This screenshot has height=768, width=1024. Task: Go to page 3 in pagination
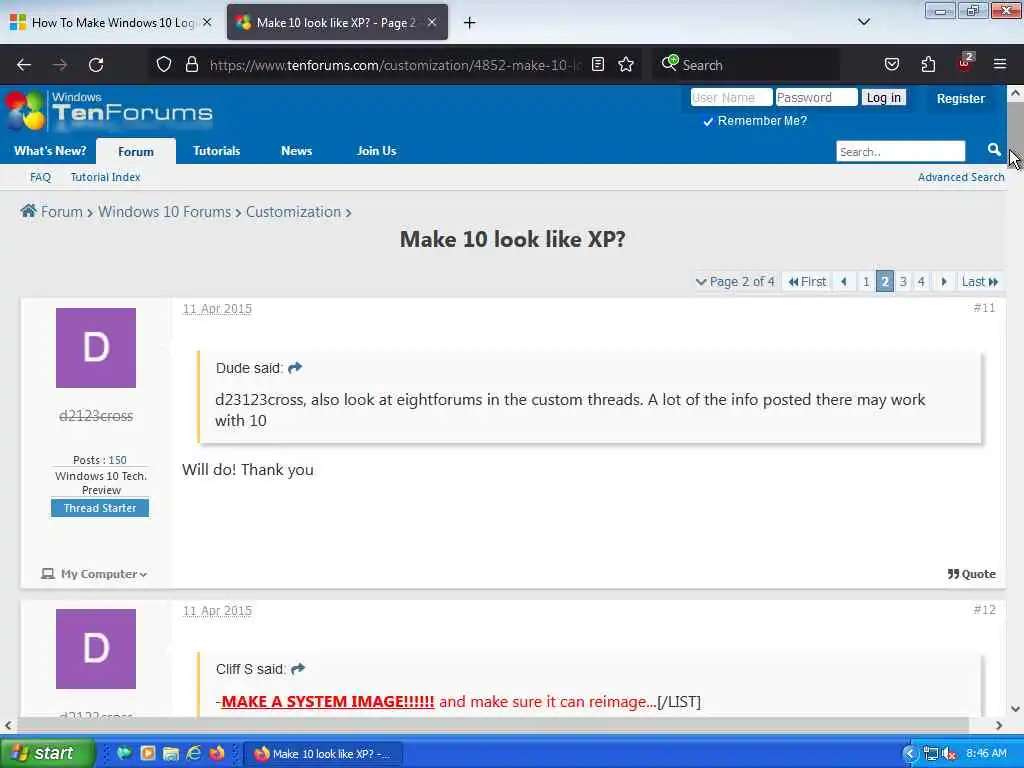[x=903, y=281]
